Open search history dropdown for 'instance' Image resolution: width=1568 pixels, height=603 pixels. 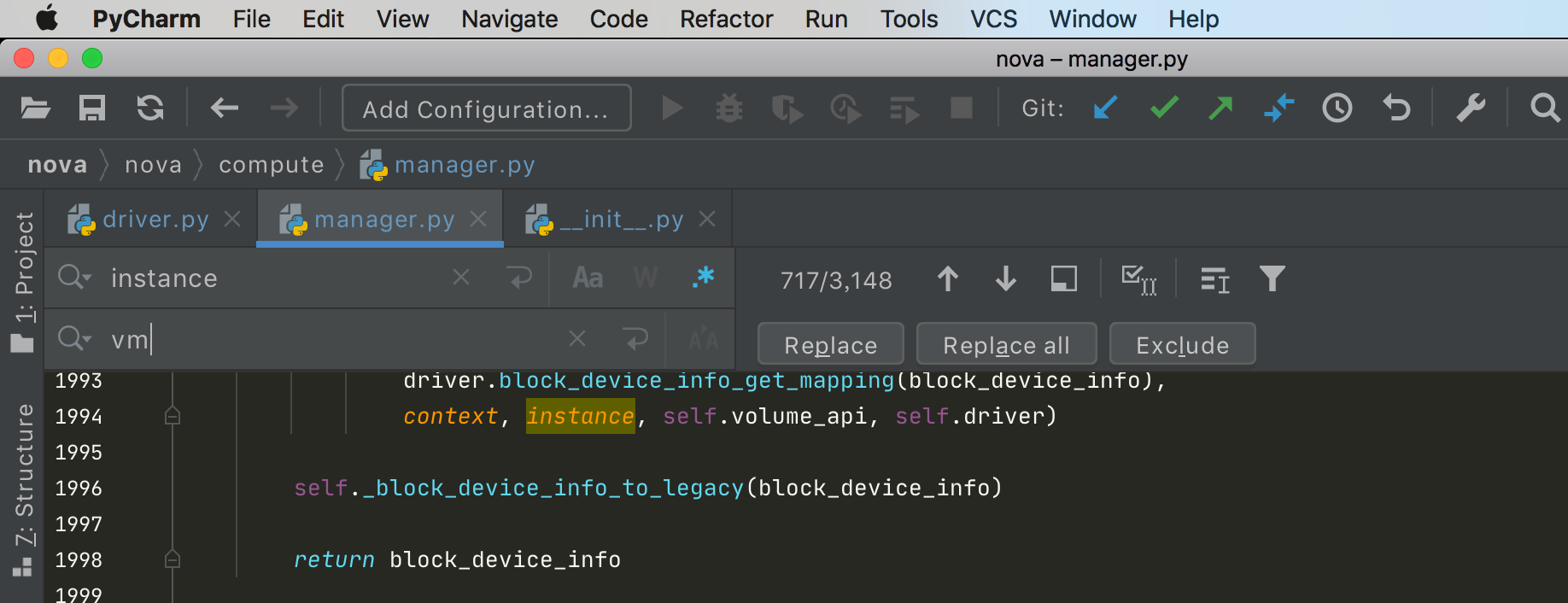point(74,278)
